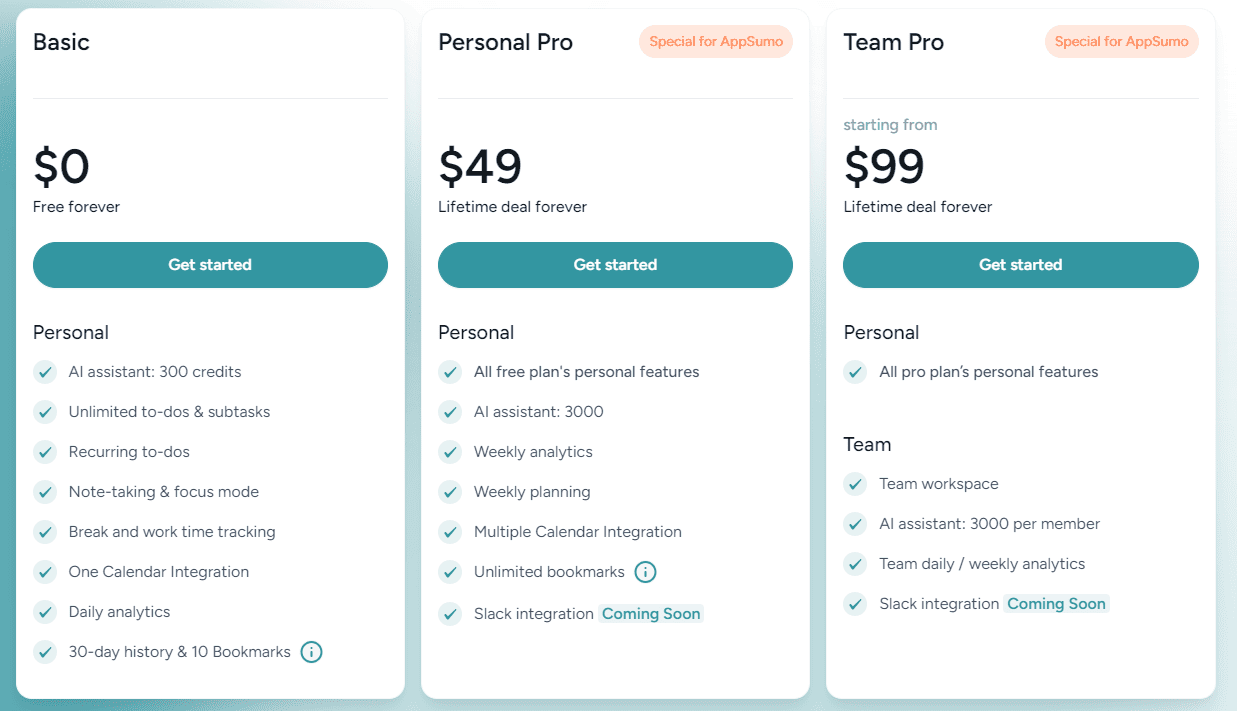1237x711 pixels.
Task: Click the checkmark beside Daily analytics
Action: [x=45, y=611]
